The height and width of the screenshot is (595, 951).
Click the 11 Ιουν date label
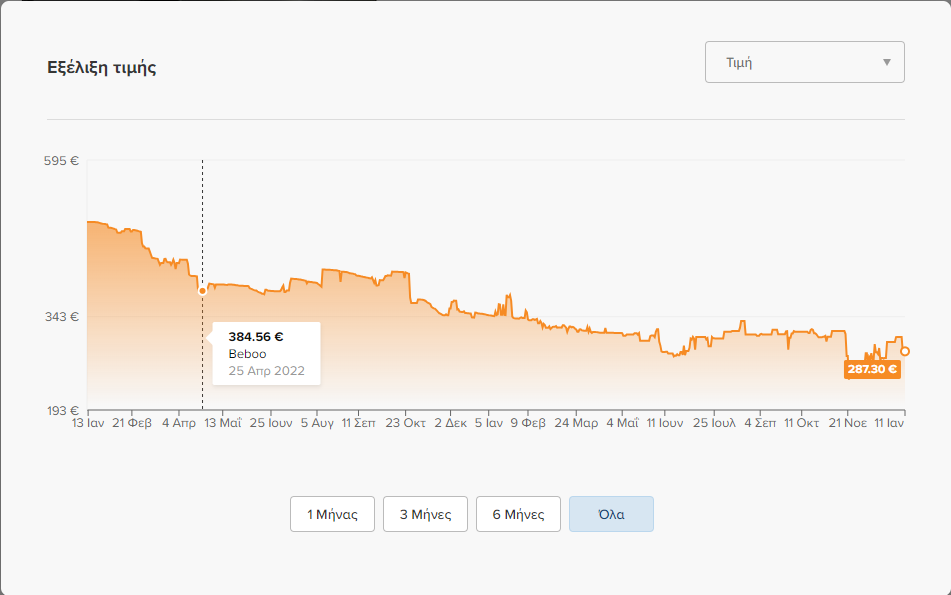[x=665, y=423]
